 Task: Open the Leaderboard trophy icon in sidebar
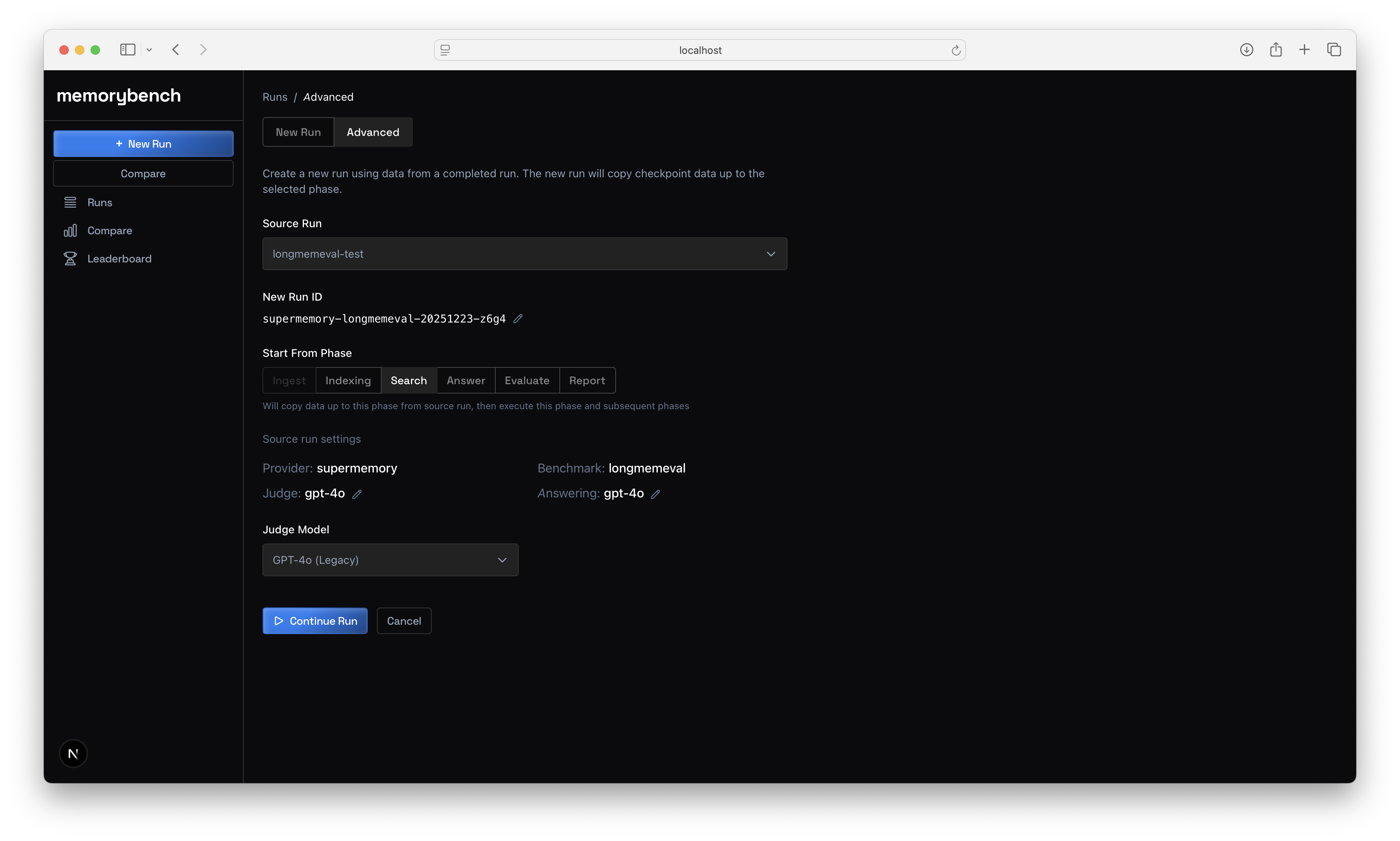(70, 258)
